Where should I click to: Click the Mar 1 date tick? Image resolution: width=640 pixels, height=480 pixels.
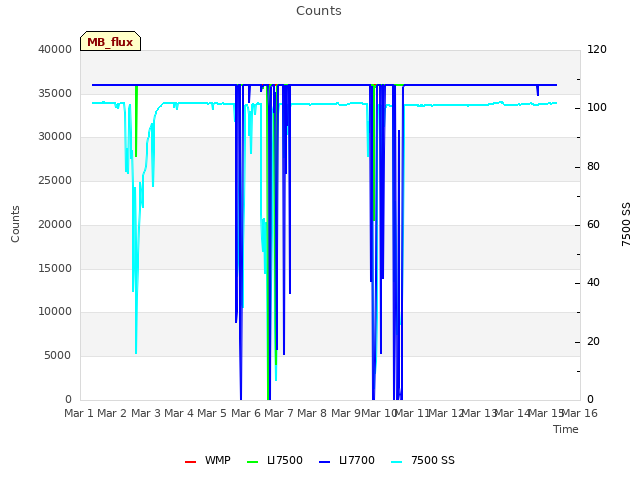pos(79,413)
